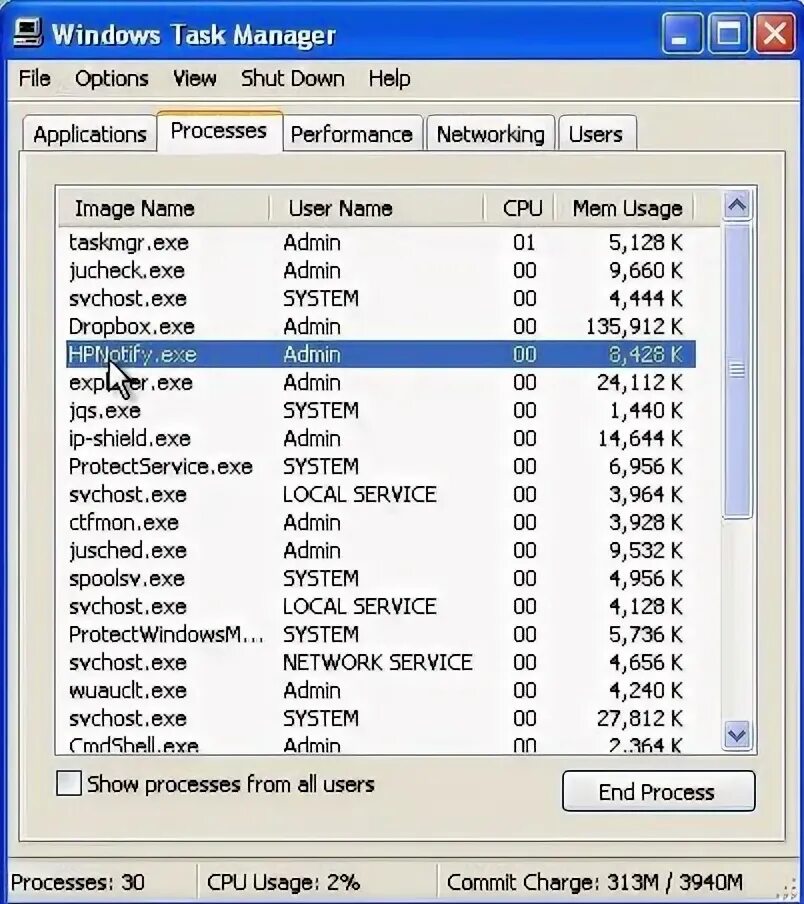The width and height of the screenshot is (804, 904).
Task: Click the process list scrollbar thumb
Action: point(737,371)
